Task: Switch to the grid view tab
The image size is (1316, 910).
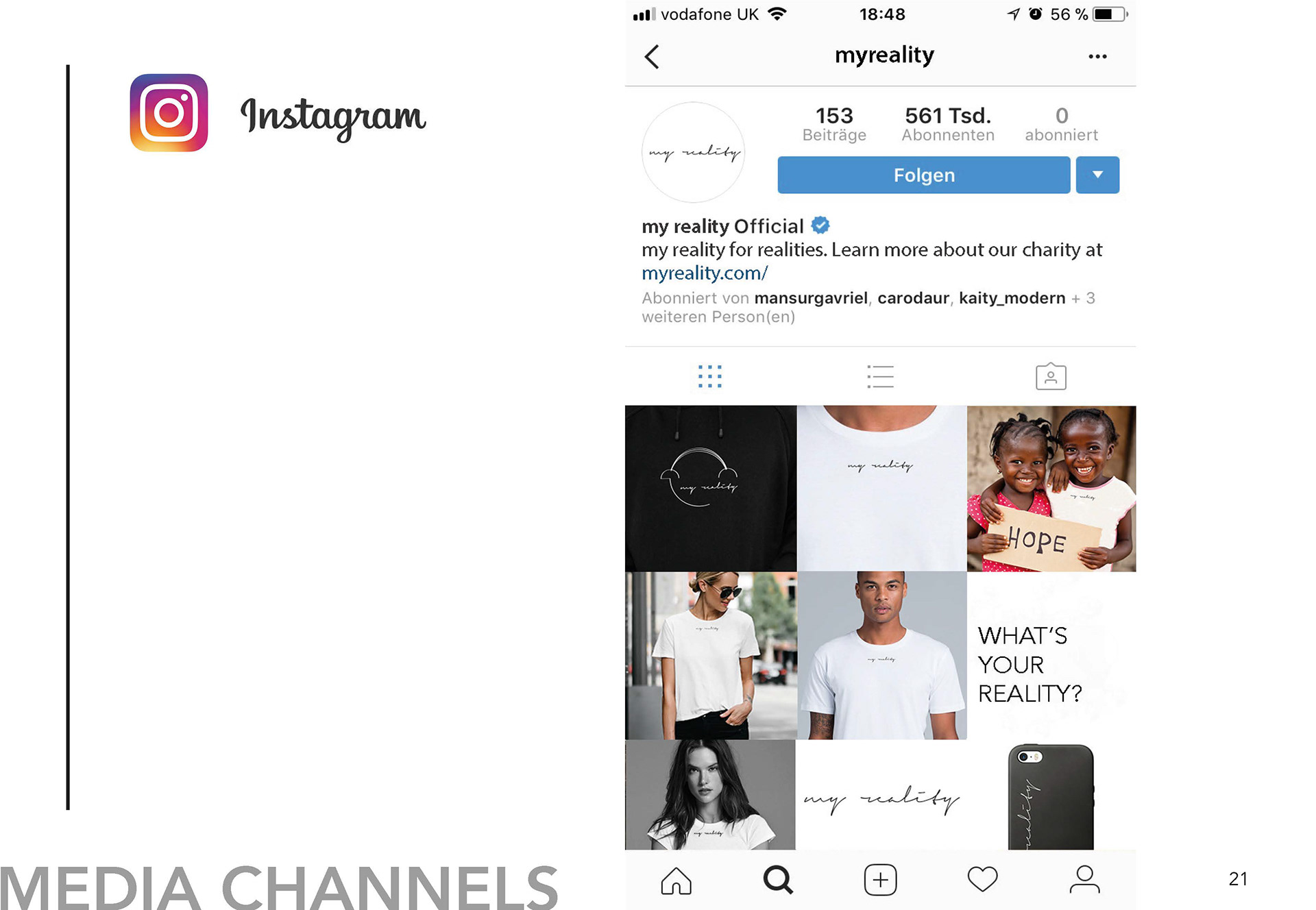Action: coord(710,376)
